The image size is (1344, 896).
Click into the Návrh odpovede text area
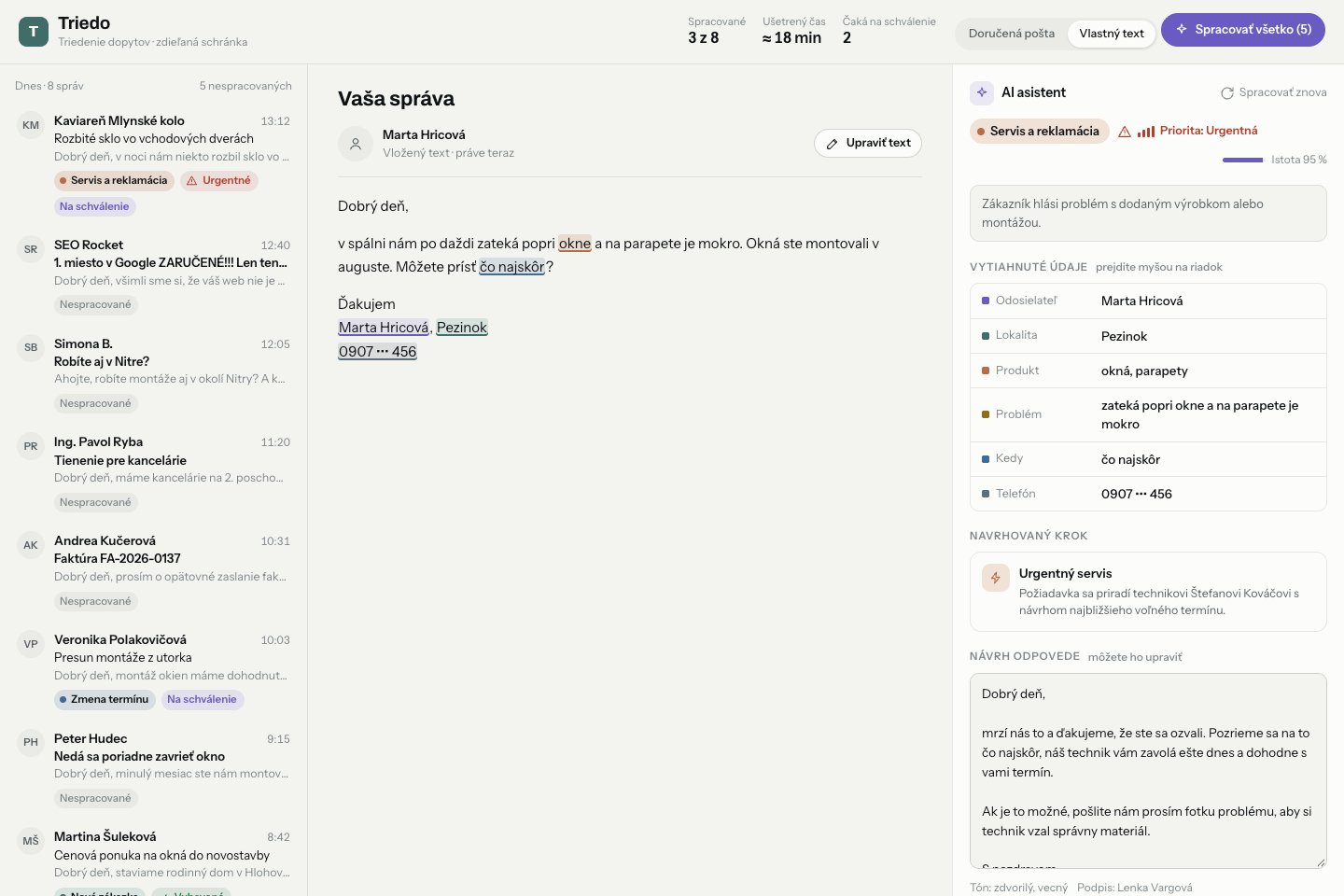pos(1148,771)
